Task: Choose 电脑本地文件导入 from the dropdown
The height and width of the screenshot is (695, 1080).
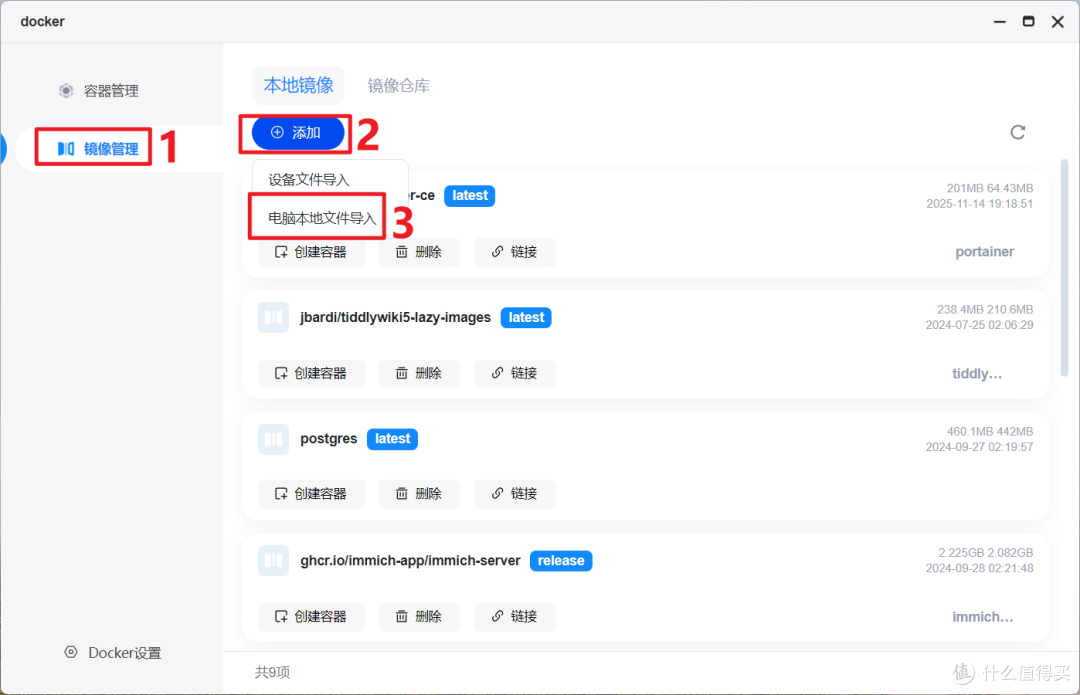Action: tap(322, 218)
